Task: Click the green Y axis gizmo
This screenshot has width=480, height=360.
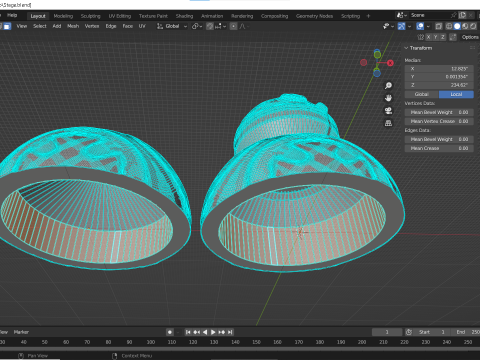Action: [x=377, y=54]
